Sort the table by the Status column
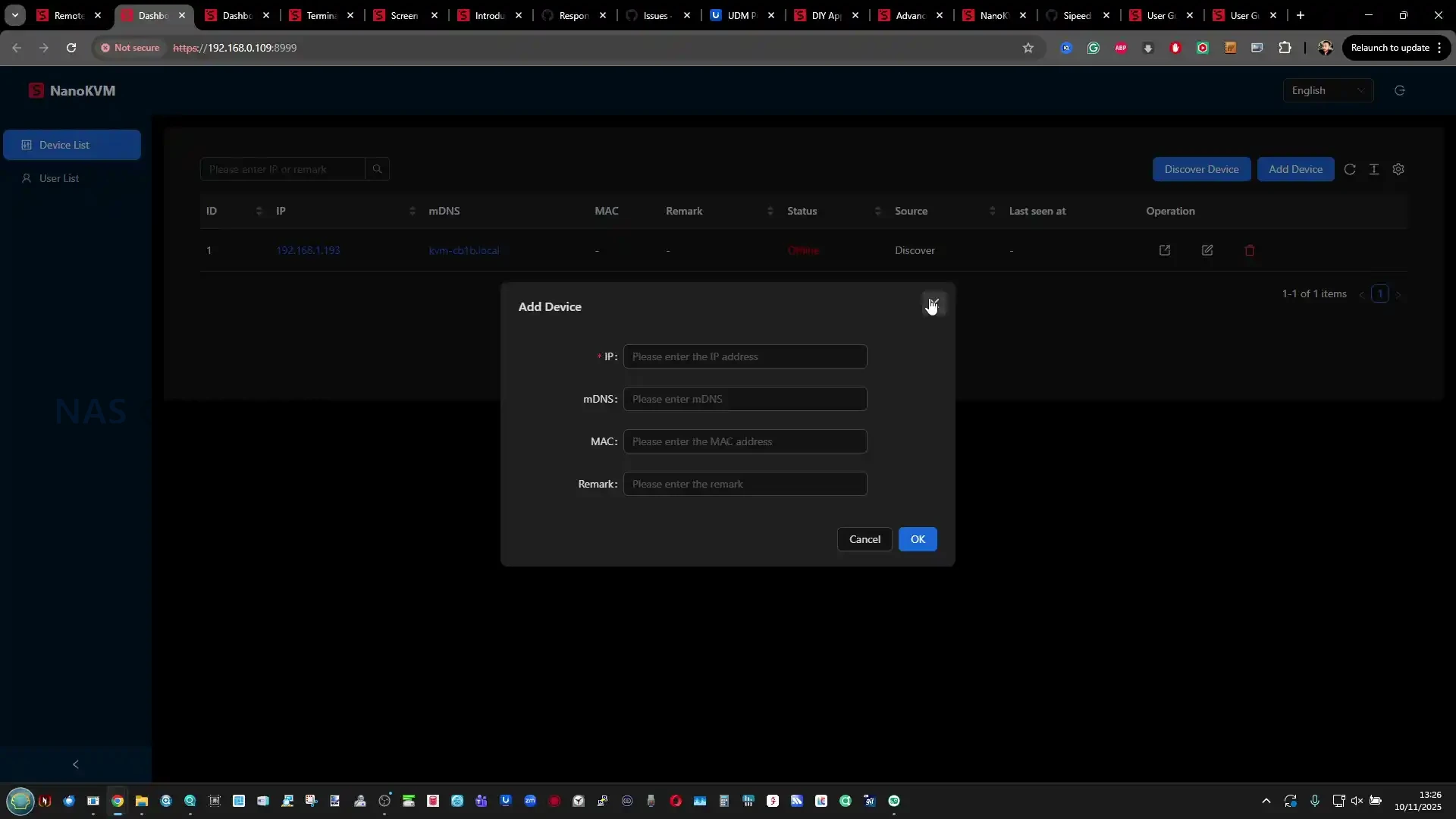 click(877, 211)
